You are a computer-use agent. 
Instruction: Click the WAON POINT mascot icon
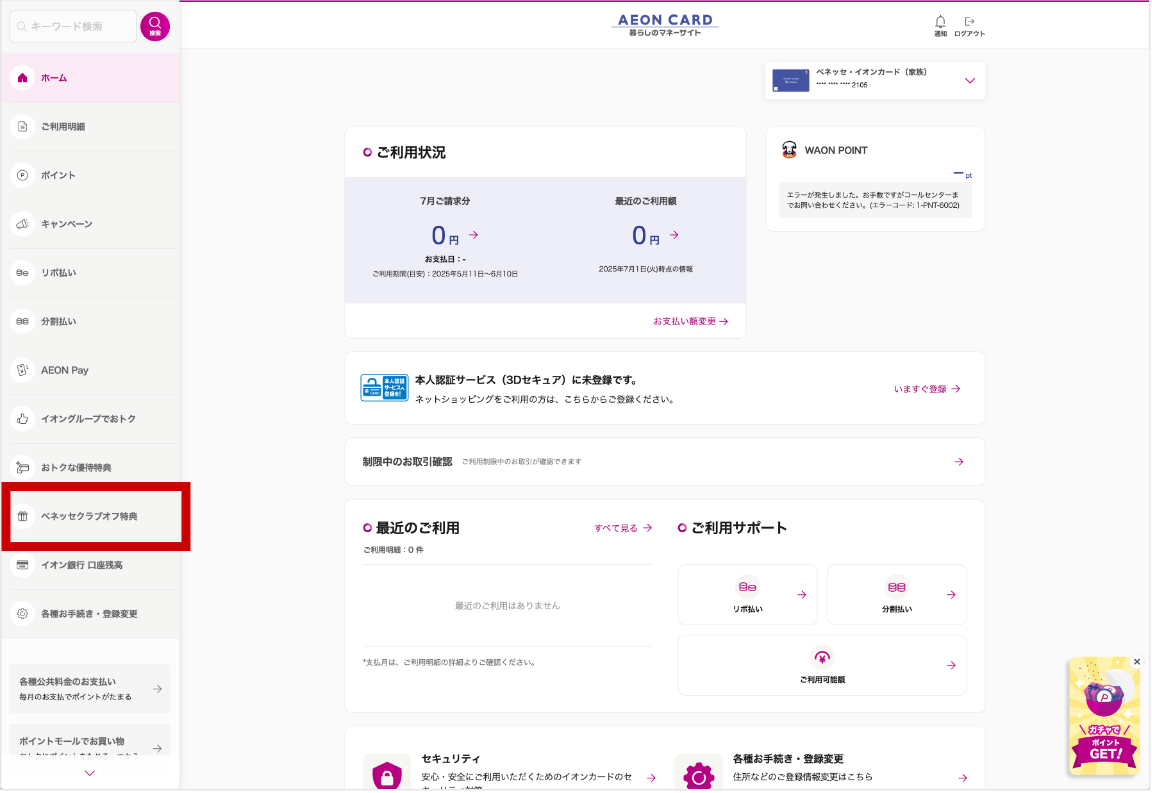pos(789,150)
